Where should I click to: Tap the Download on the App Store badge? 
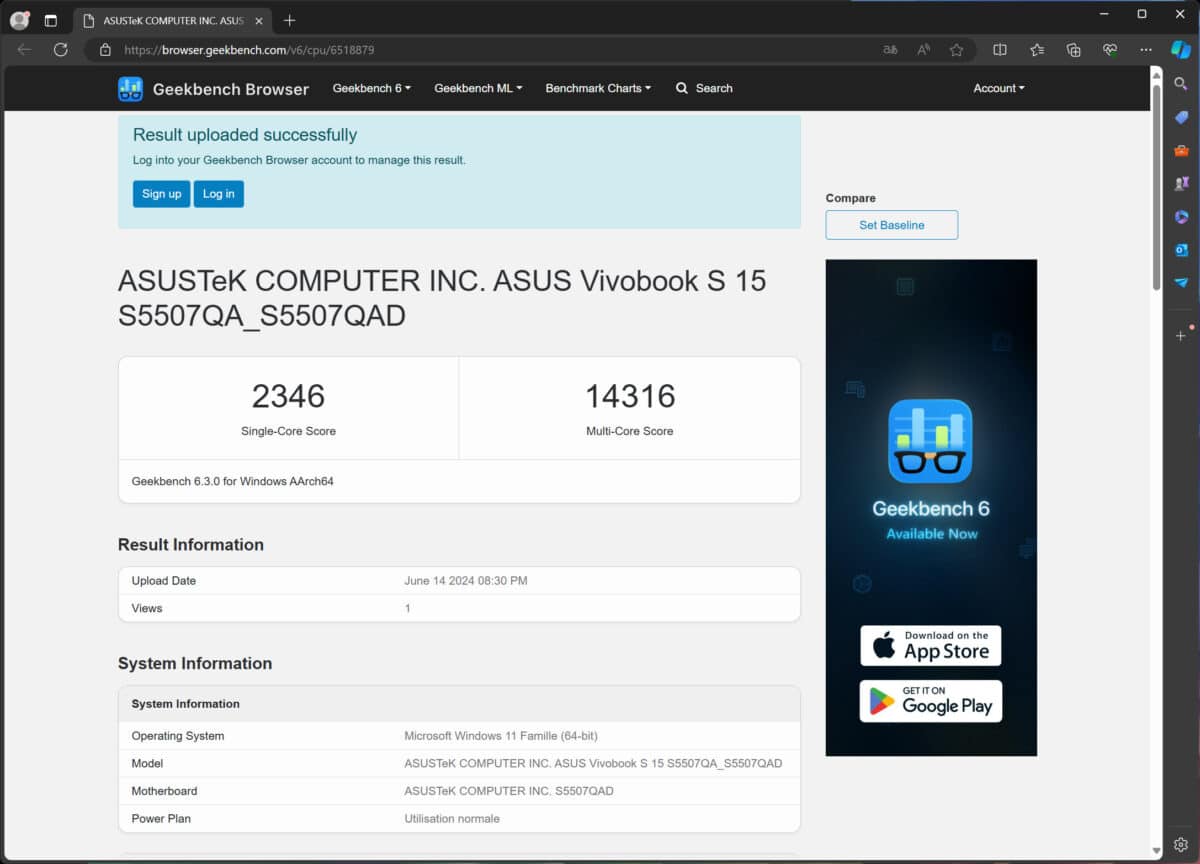pos(931,646)
